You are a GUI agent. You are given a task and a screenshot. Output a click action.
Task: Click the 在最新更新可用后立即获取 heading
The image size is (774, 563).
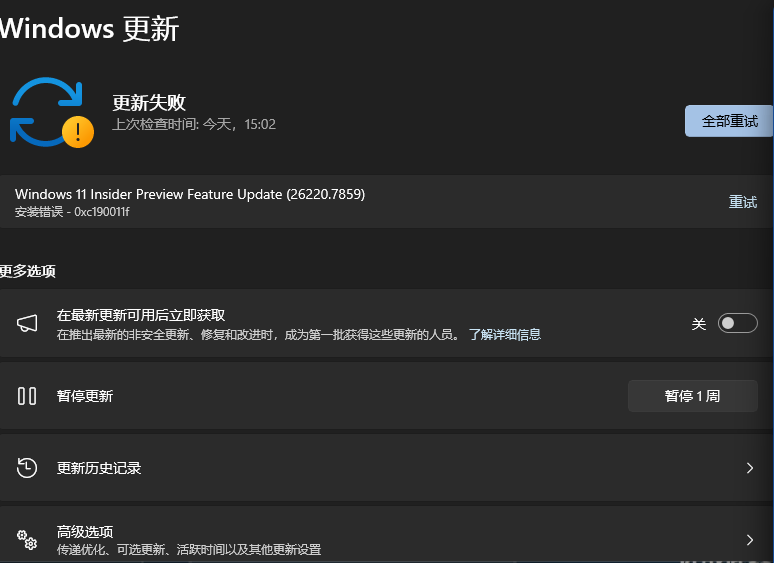[x=141, y=315]
